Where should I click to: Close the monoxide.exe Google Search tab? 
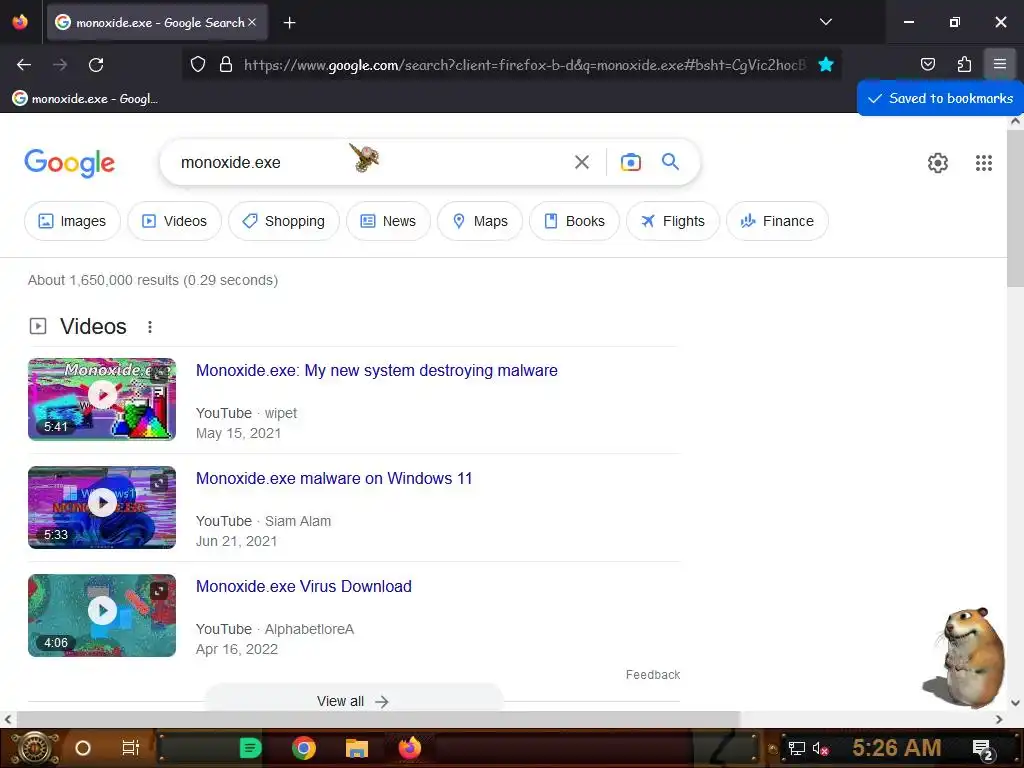click(252, 22)
